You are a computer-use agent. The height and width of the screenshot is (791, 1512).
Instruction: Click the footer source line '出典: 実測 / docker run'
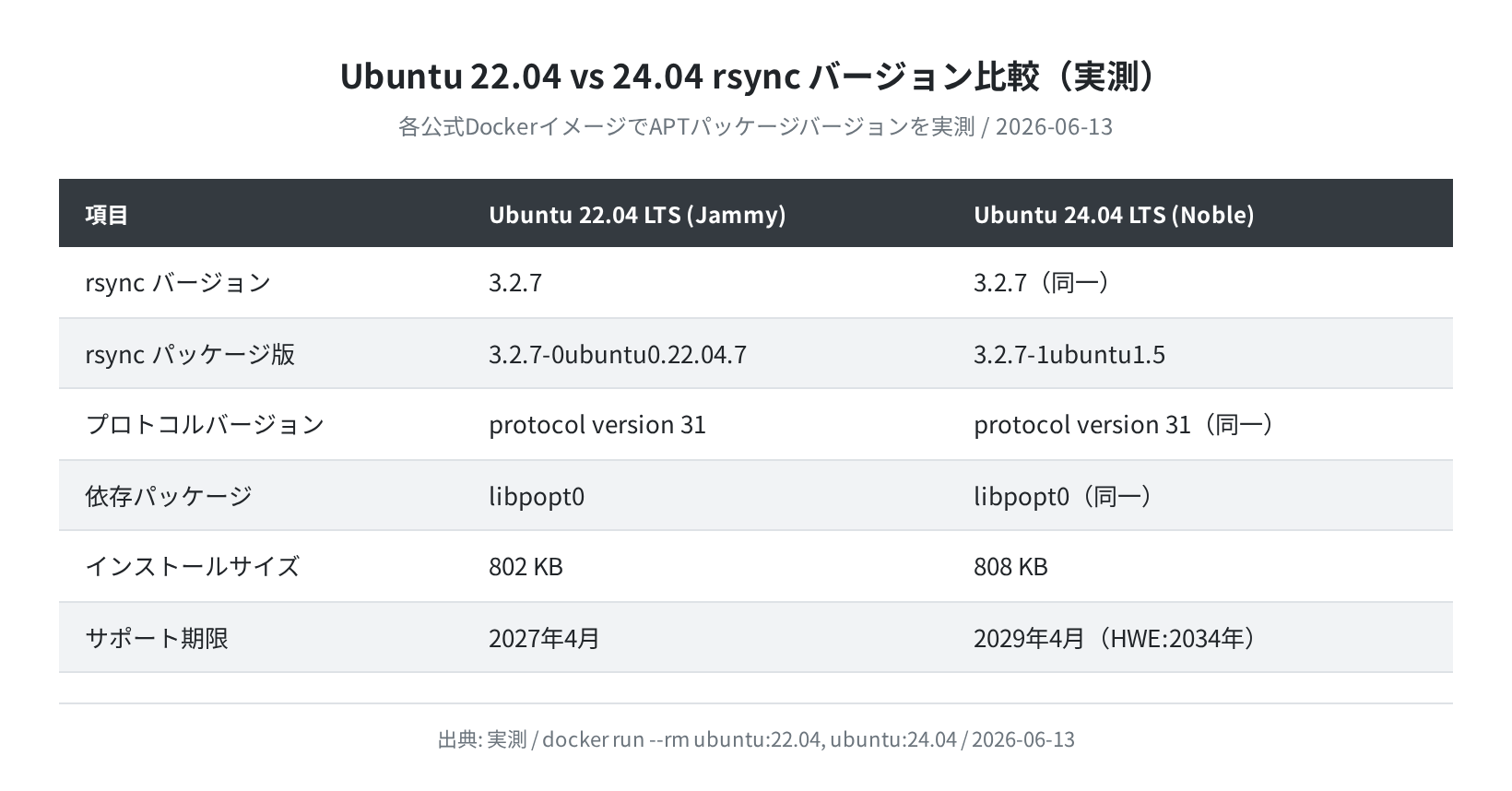coord(756,739)
